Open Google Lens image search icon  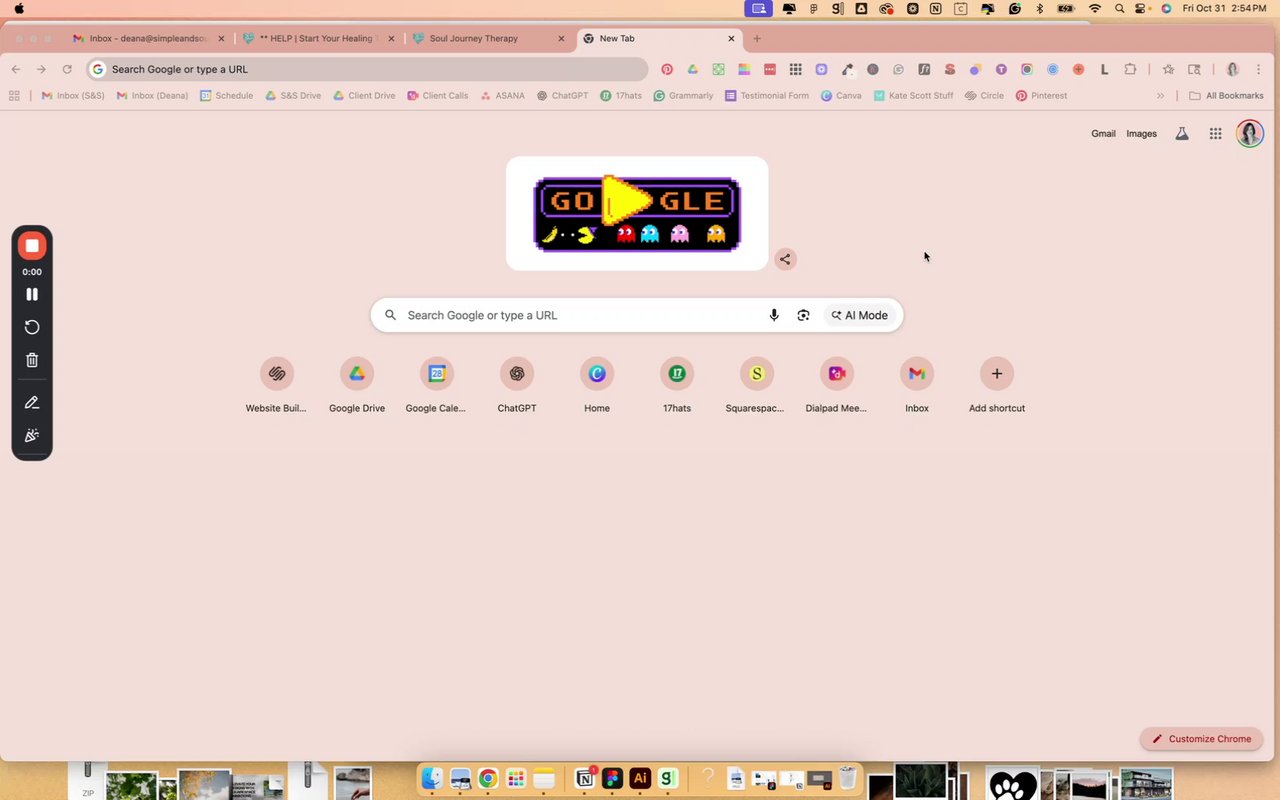(x=803, y=315)
